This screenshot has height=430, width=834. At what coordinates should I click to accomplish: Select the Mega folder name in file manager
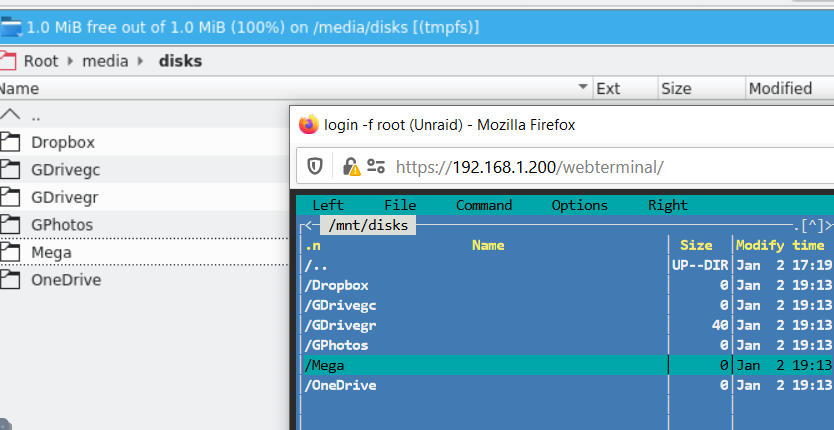tap(51, 253)
